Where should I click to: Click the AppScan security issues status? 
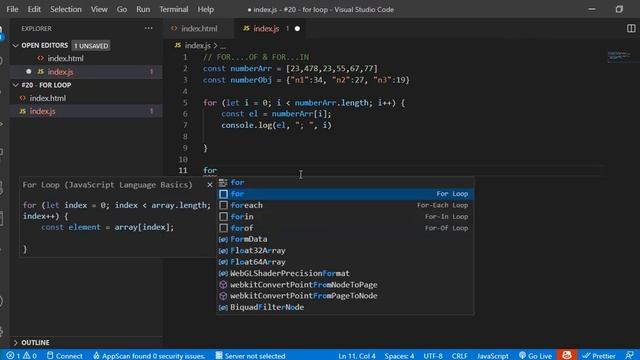(149, 356)
